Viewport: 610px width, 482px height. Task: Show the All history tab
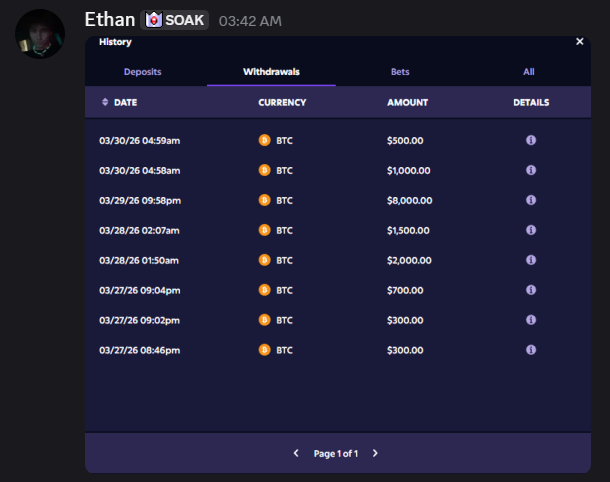528,72
